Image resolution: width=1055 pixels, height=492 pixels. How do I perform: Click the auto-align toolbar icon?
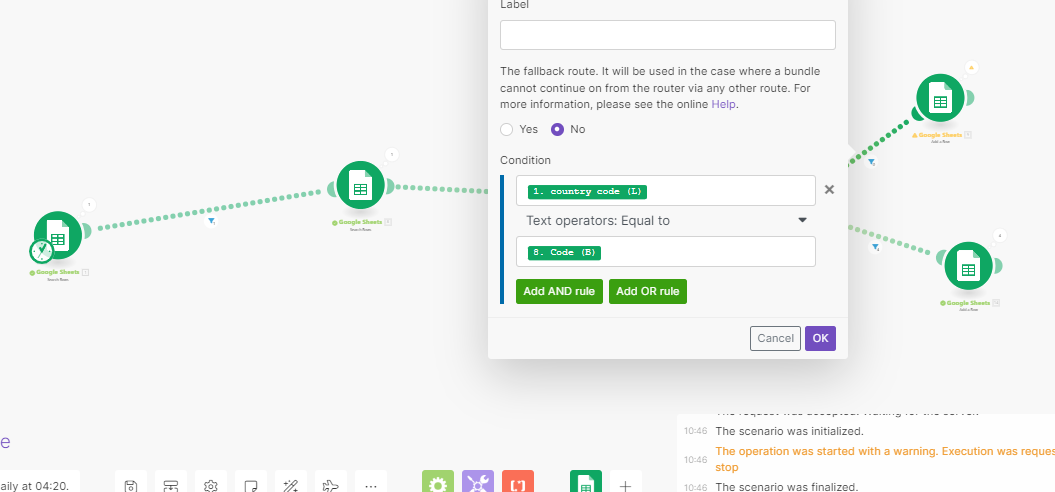coord(171,485)
